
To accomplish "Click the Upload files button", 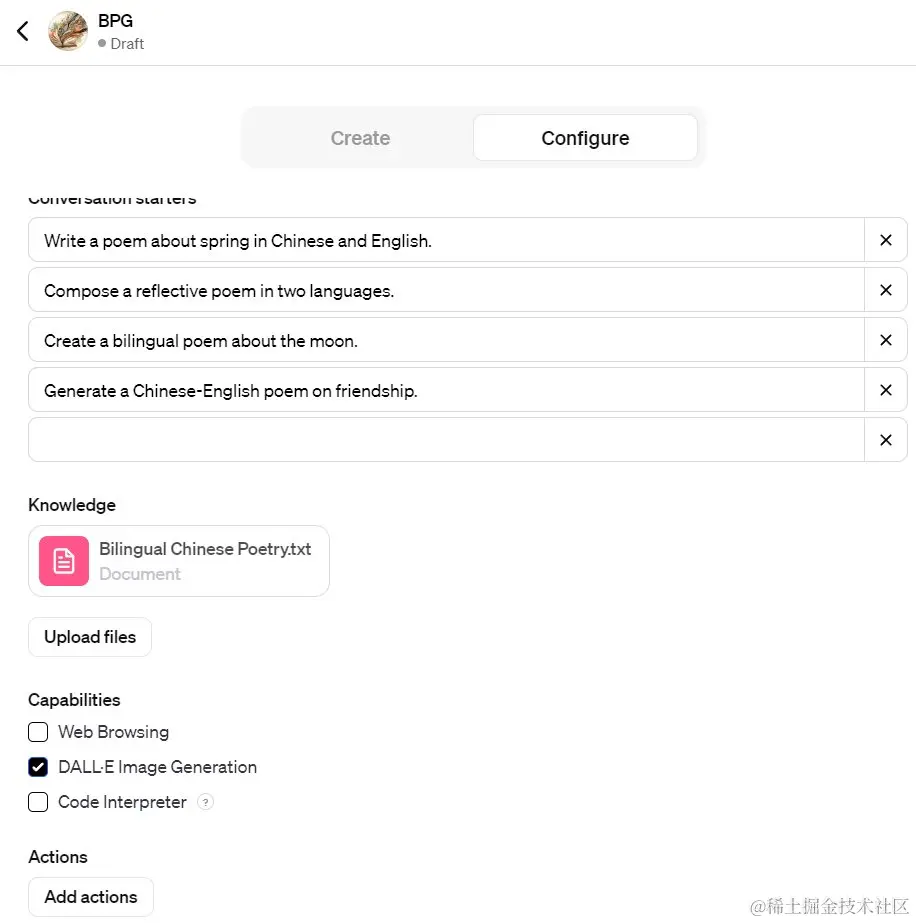I will pyautogui.click(x=89, y=637).
